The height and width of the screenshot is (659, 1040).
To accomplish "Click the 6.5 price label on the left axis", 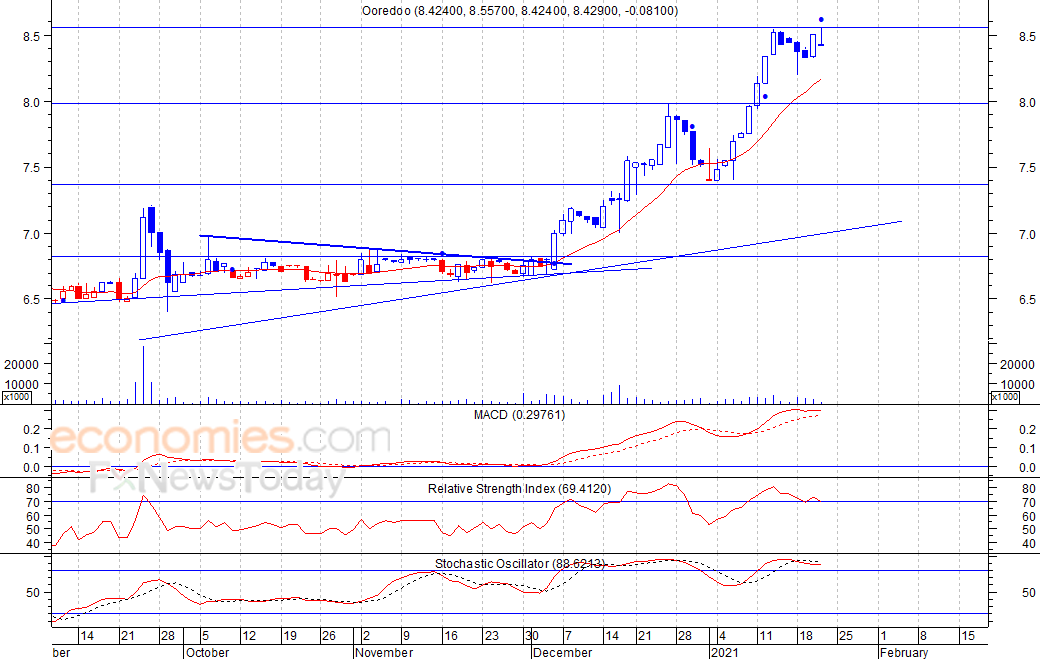I will 32,299.
